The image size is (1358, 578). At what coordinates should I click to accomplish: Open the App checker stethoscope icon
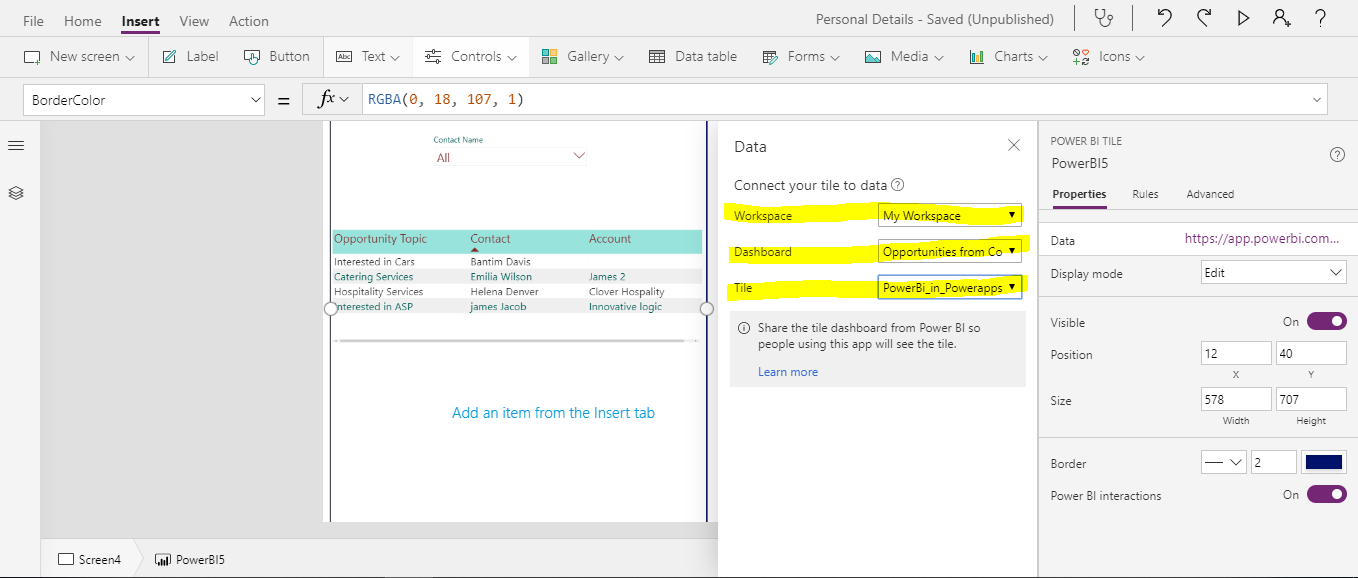coord(1103,18)
